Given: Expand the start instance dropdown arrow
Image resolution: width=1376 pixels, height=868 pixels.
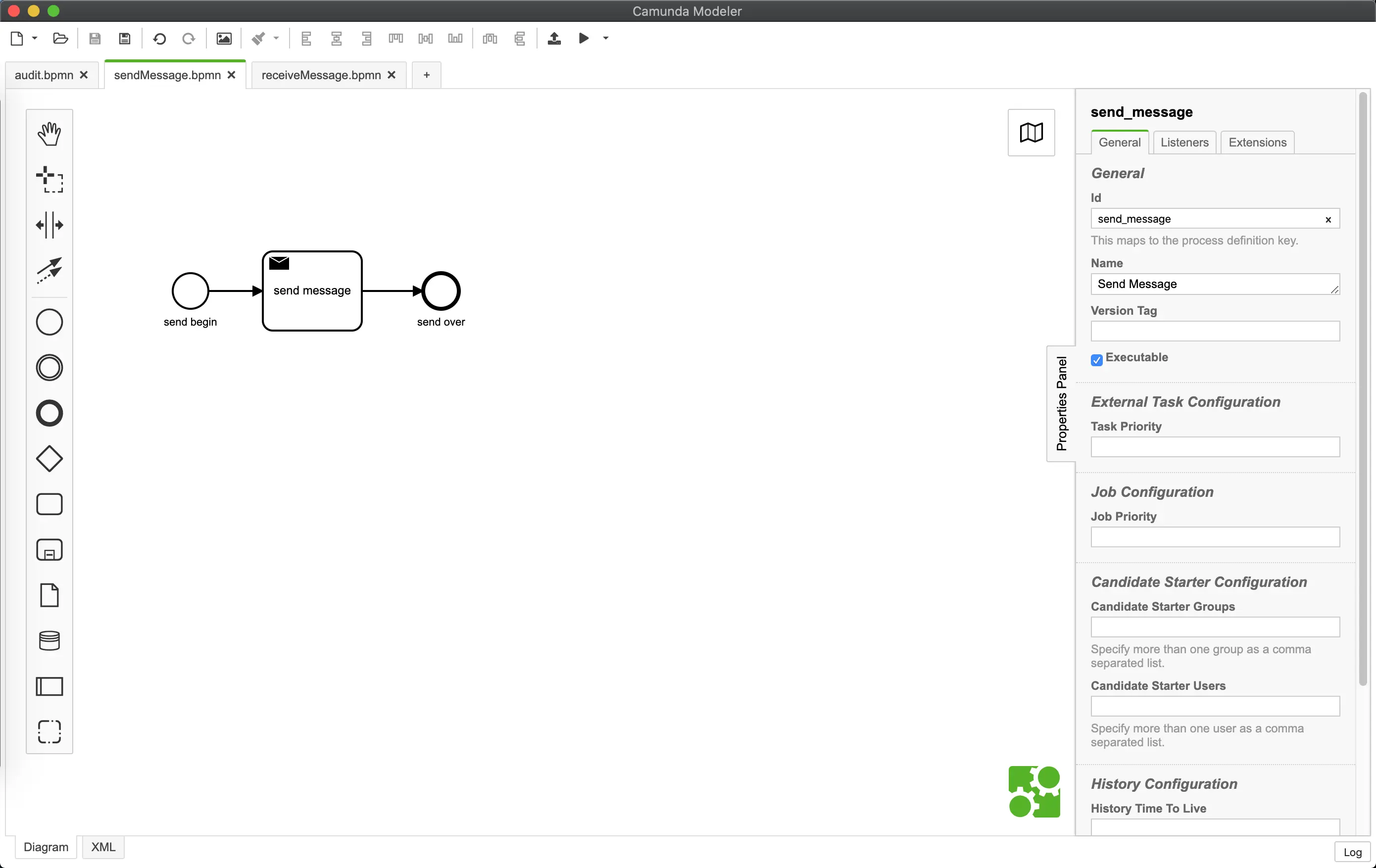Looking at the screenshot, I should pyautogui.click(x=605, y=38).
